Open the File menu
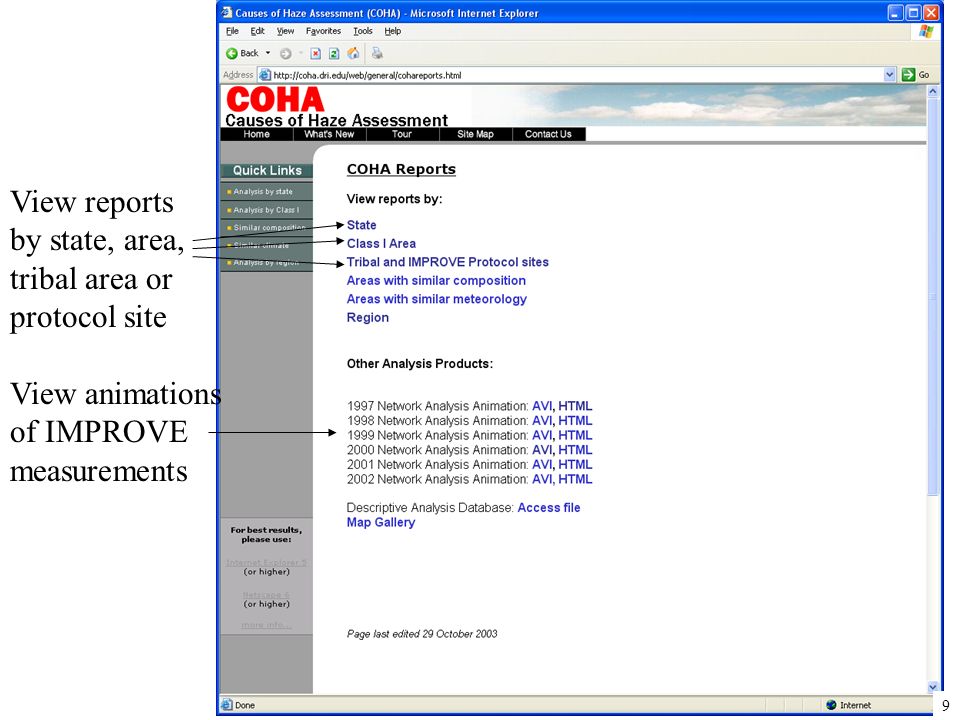This screenshot has height=720, width=960. click(x=233, y=31)
